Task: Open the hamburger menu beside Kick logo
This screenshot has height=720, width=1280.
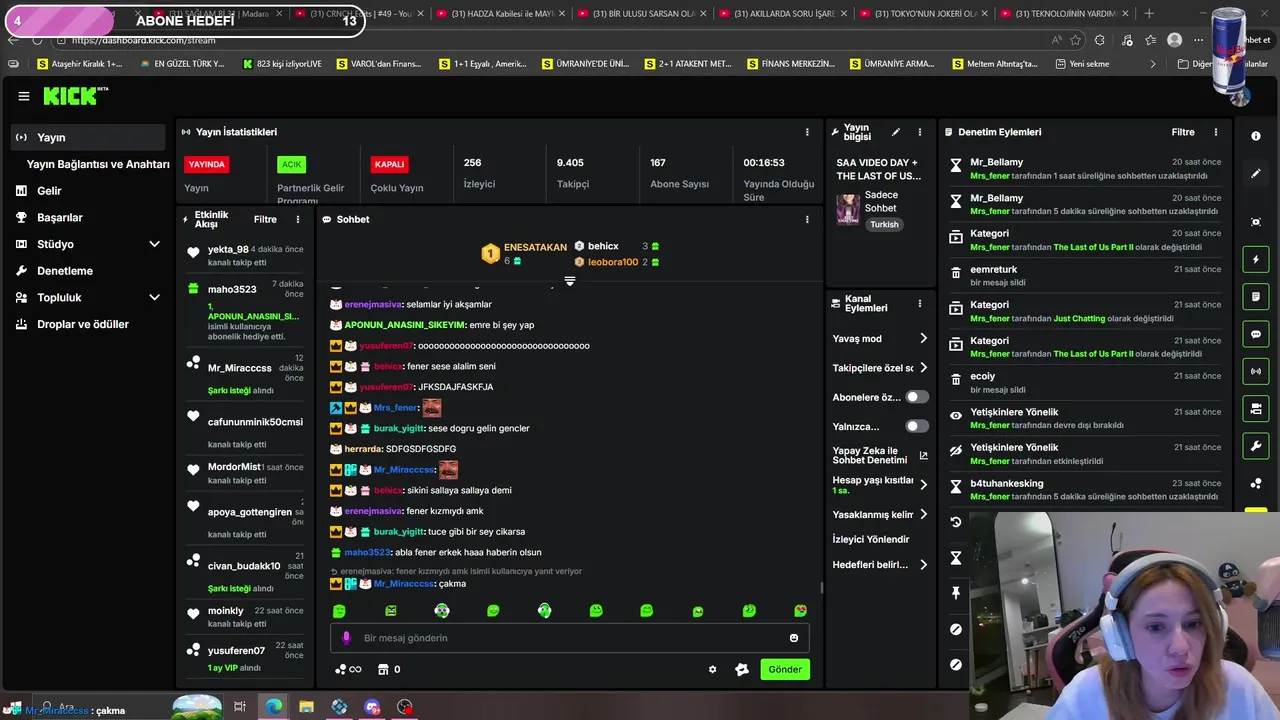Action: pos(24,96)
